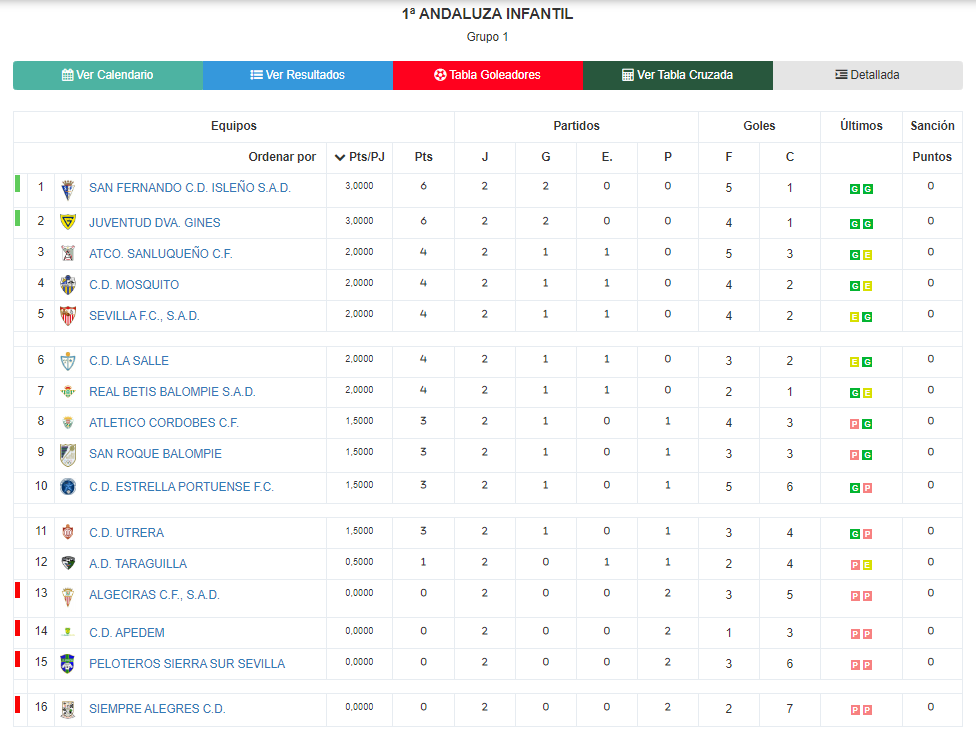
Task: Open the Siempre Alegres C.D. link
Action: [157, 709]
